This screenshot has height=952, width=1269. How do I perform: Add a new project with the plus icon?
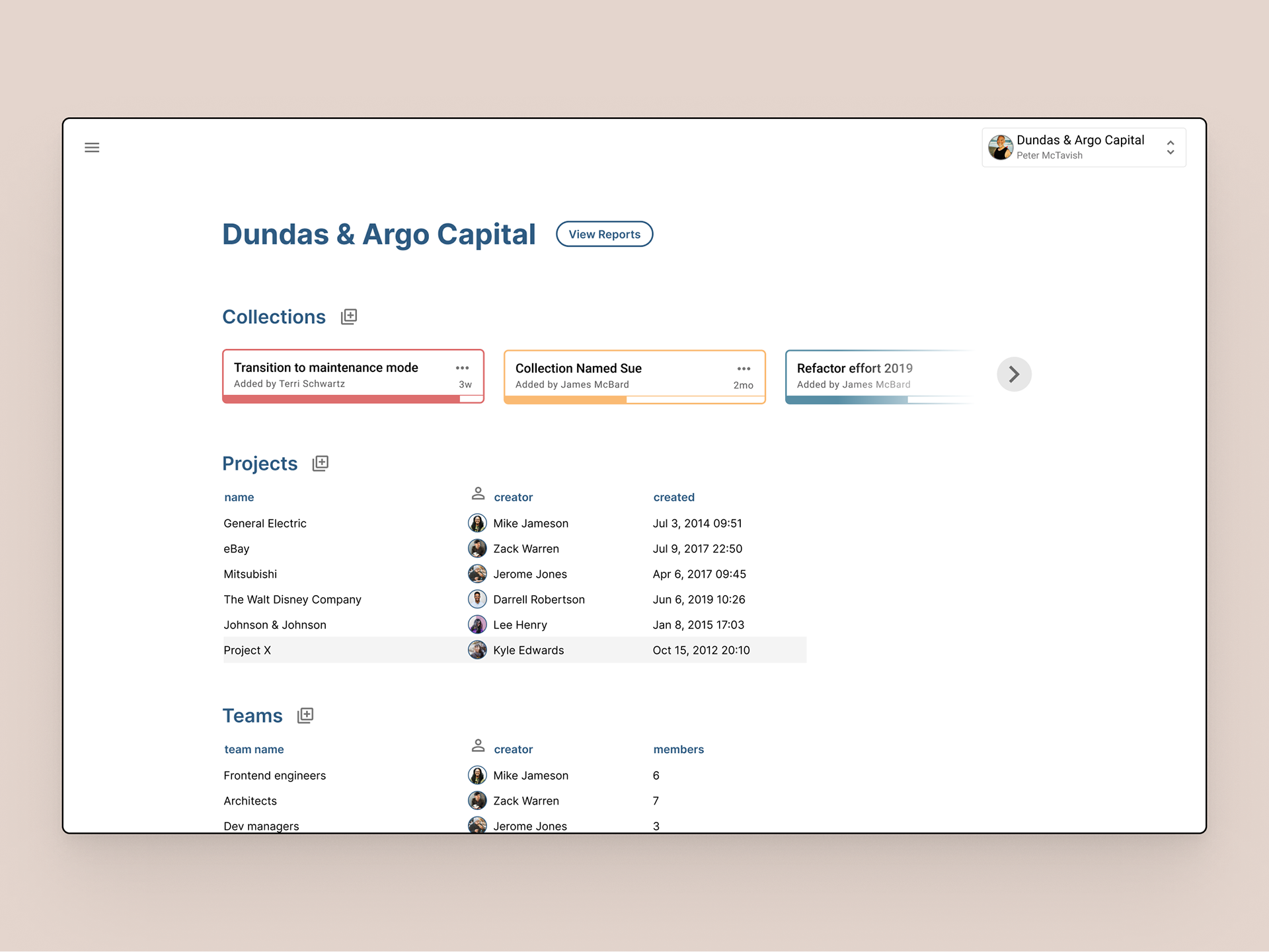321,463
